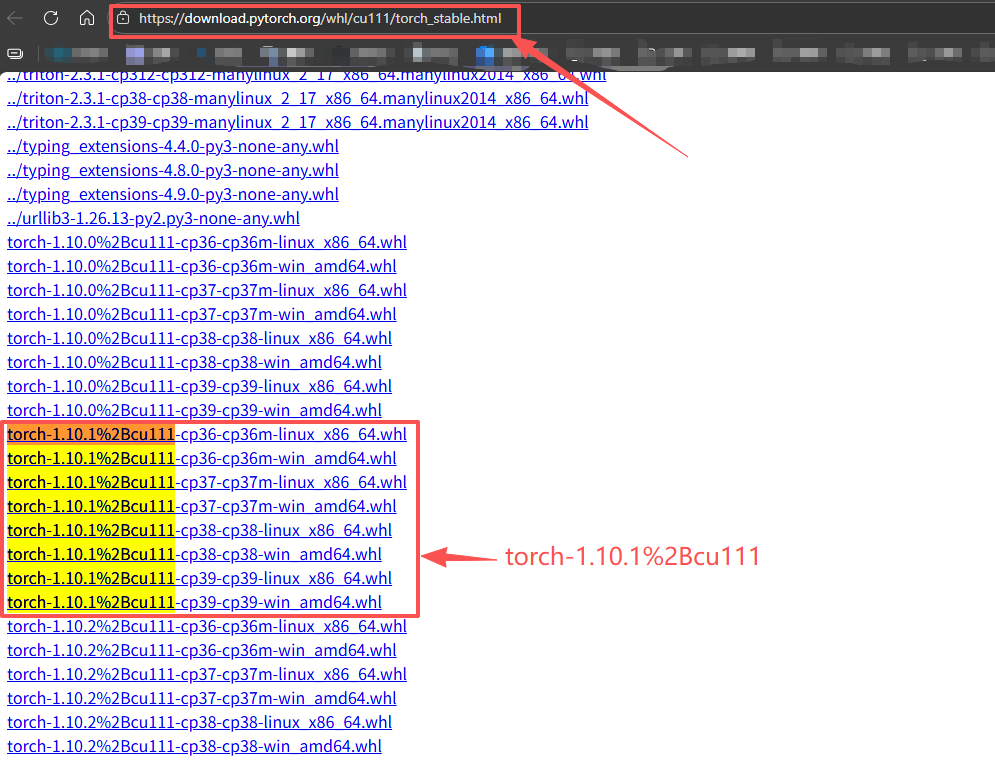Download torch-1.10.1 cu111 cp39 linux wheel
The height and width of the screenshot is (761, 995).
pyautogui.click(x=199, y=578)
